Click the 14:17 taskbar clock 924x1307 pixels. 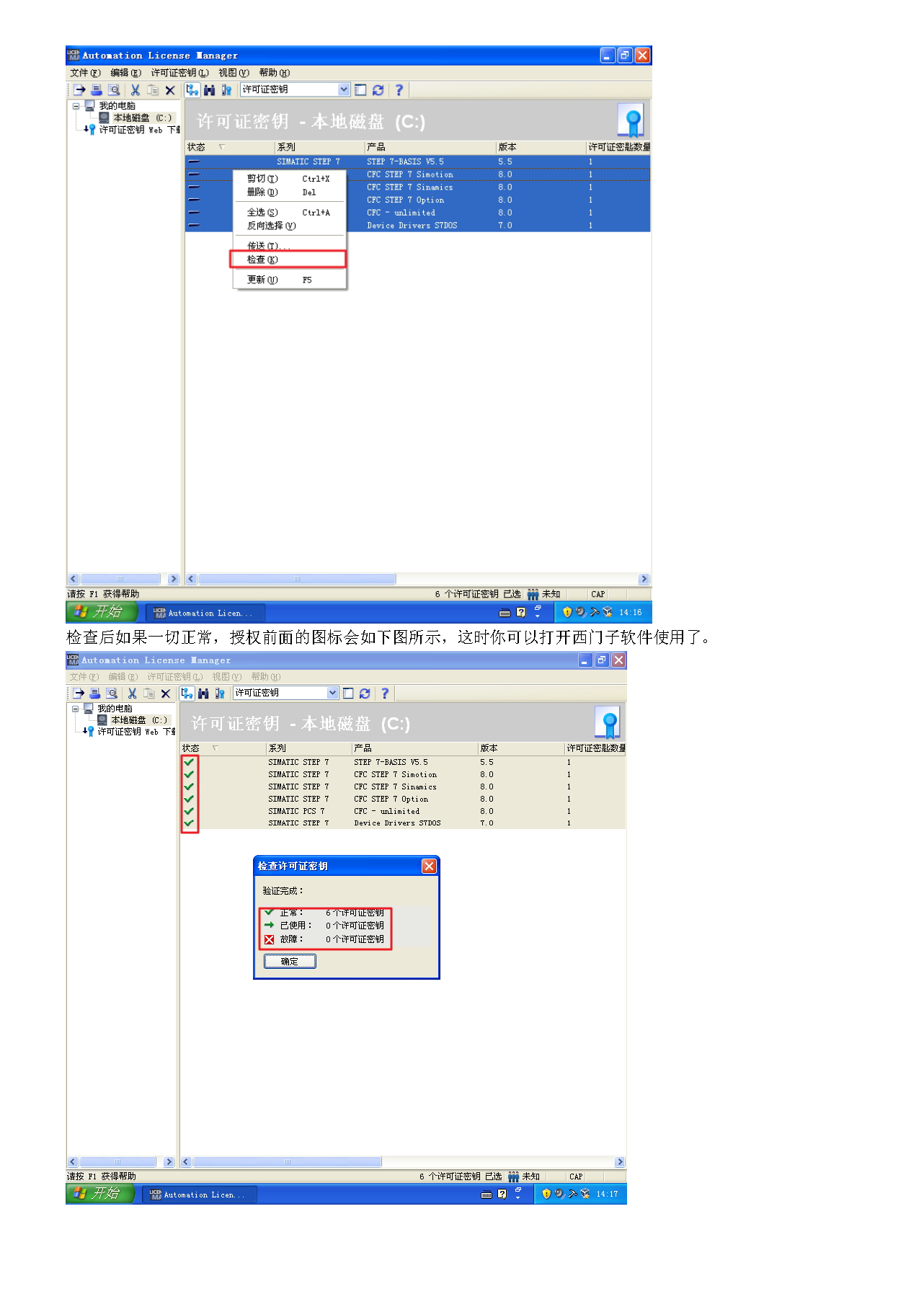coord(607,1194)
